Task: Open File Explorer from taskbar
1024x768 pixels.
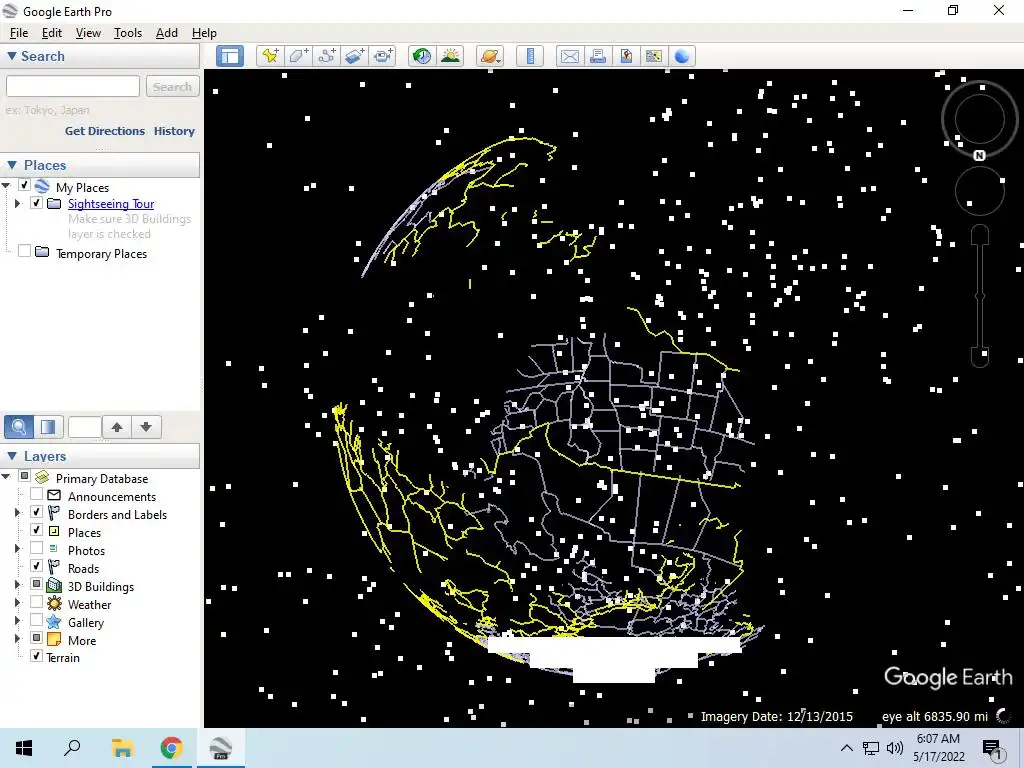Action: 122,748
